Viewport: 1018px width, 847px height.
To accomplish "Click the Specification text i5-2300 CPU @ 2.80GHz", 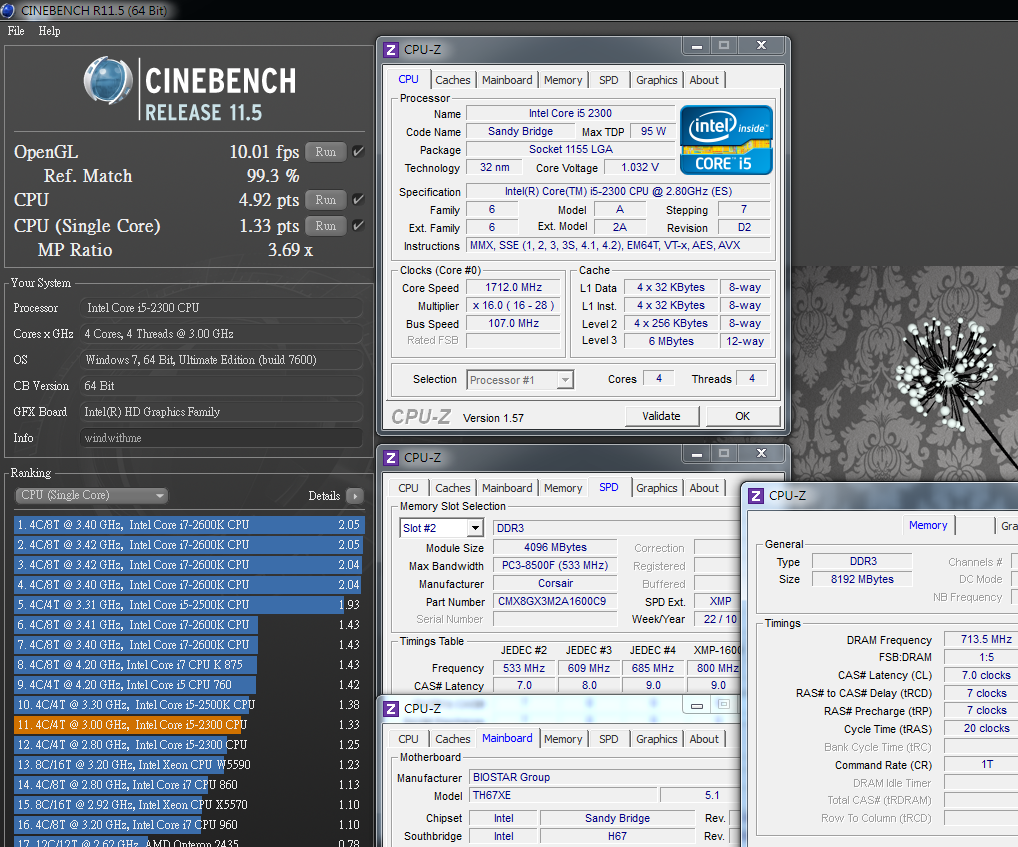I will (x=618, y=191).
